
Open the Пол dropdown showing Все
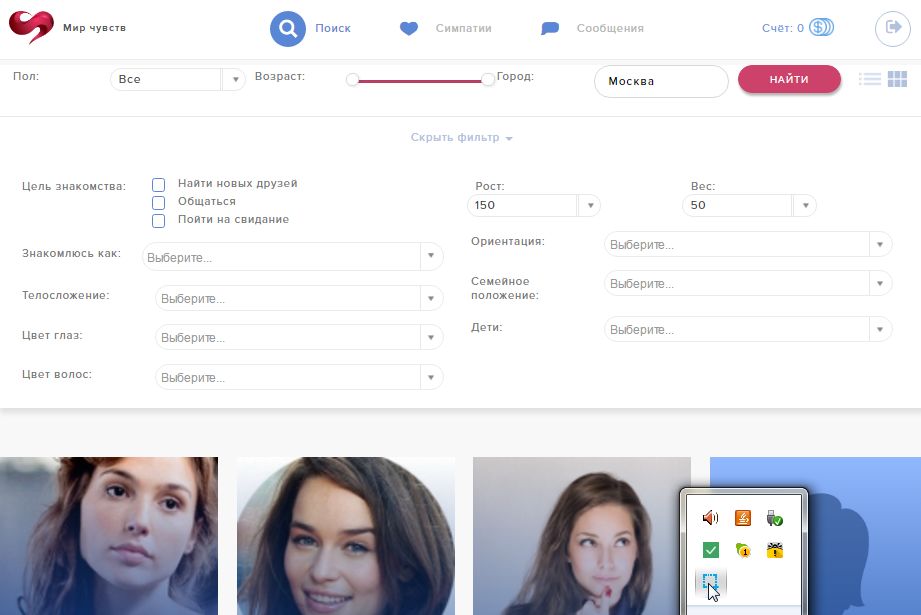click(x=177, y=79)
